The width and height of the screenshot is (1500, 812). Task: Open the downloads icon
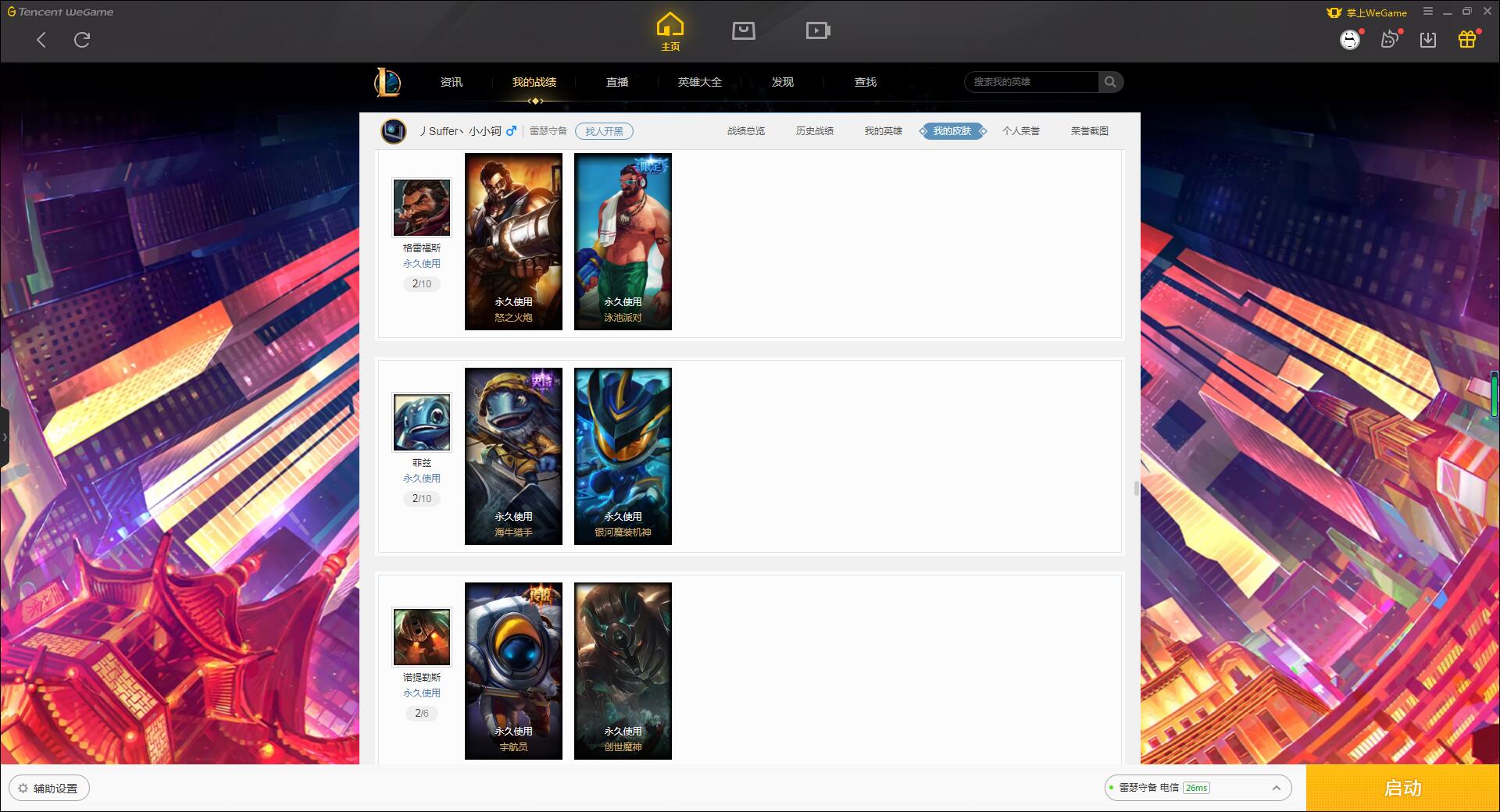coord(1428,39)
